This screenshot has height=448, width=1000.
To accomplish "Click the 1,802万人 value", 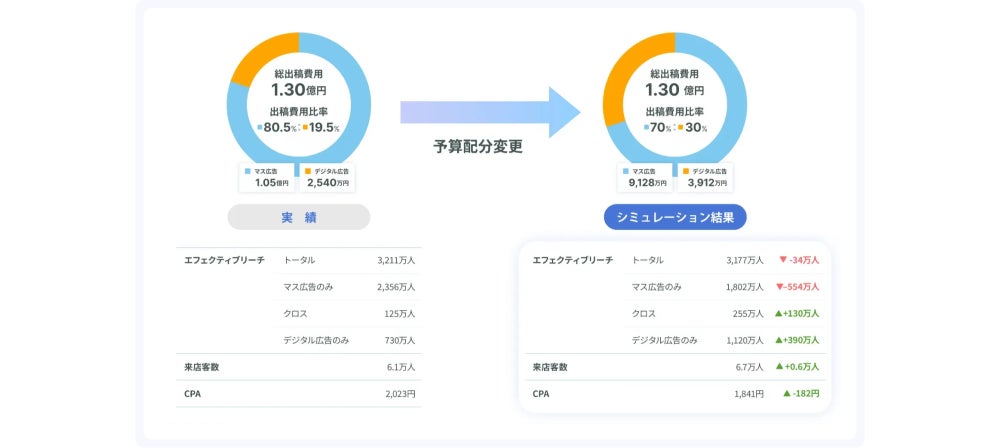I will pyautogui.click(x=745, y=287).
